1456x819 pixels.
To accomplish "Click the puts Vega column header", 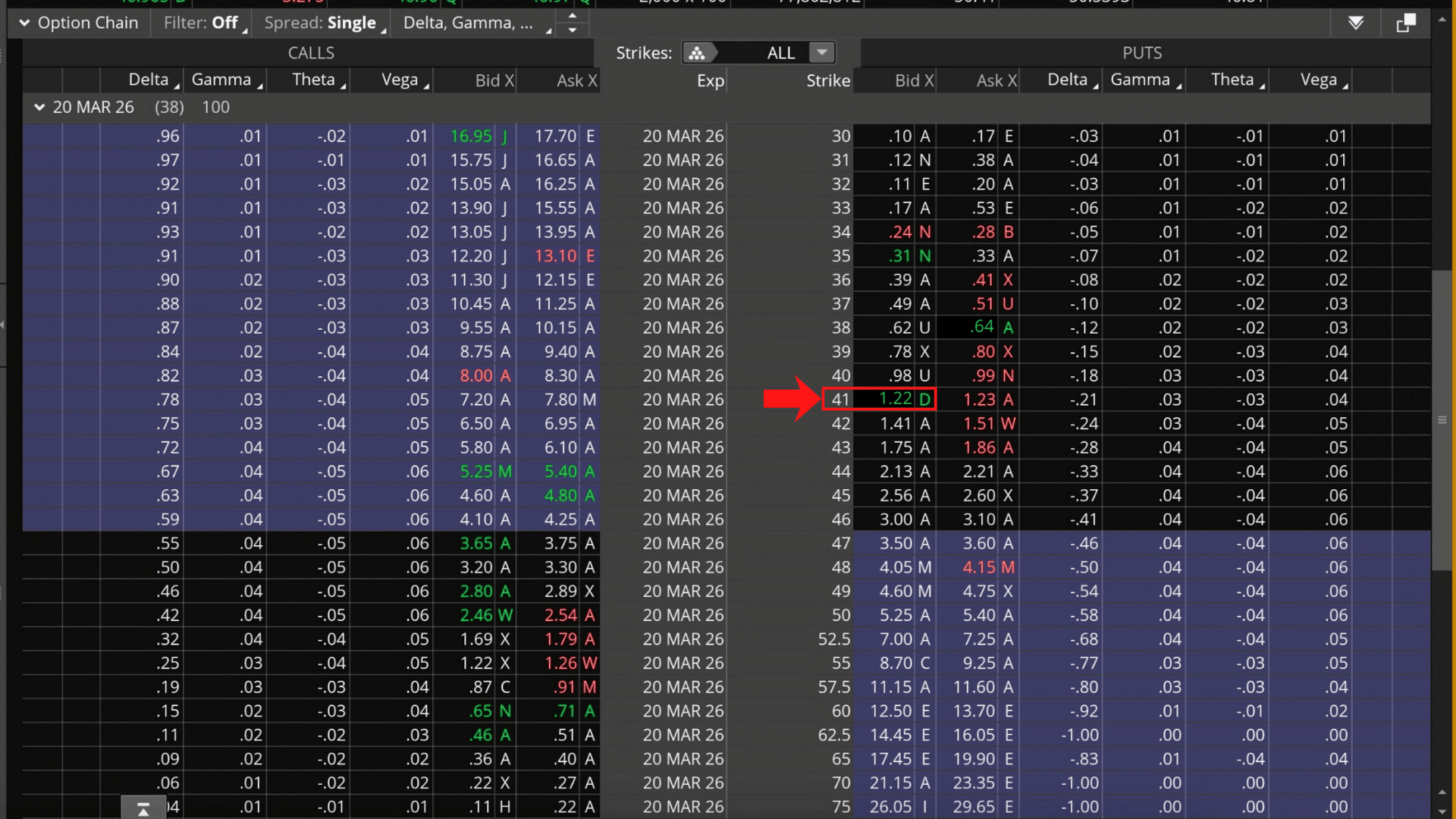I will coord(1318,80).
